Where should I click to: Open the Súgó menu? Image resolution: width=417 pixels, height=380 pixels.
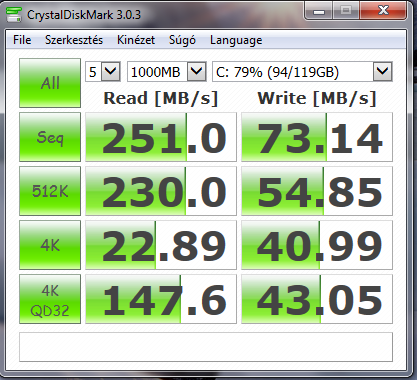click(x=182, y=40)
